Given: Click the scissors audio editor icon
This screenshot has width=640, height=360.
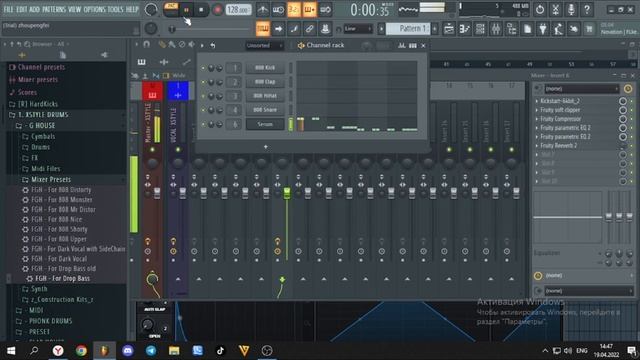Looking at the screenshot, I should click(x=556, y=9).
